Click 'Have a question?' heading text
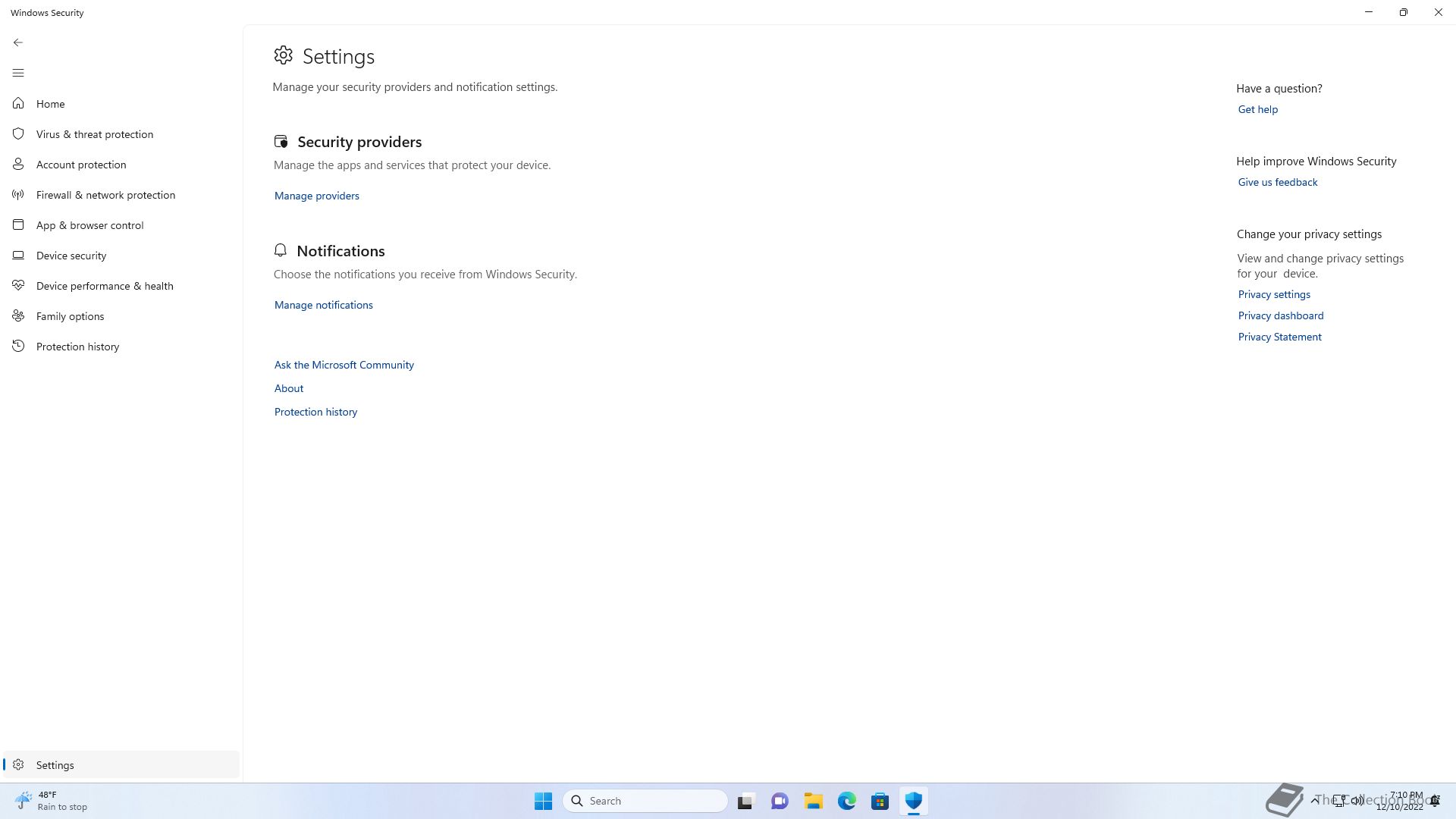 (1279, 89)
